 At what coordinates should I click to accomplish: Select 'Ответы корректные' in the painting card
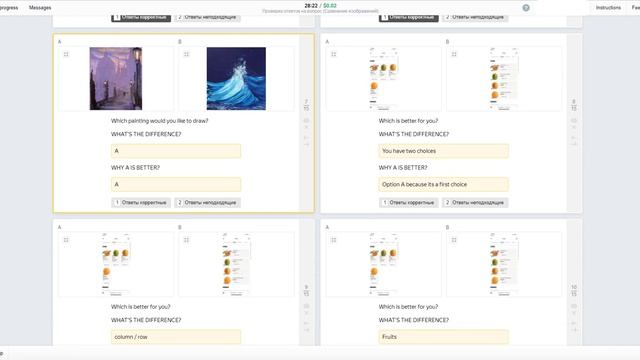coord(141,202)
